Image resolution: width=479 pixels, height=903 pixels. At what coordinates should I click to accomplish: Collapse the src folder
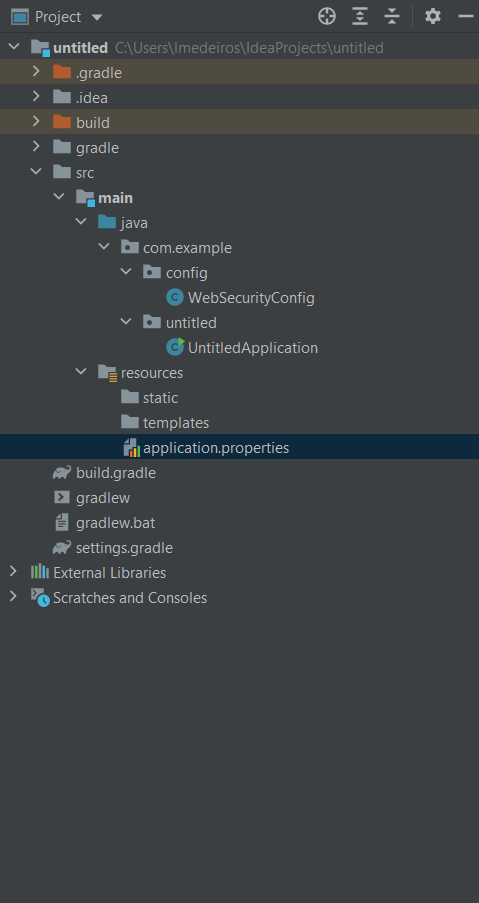[36, 172]
